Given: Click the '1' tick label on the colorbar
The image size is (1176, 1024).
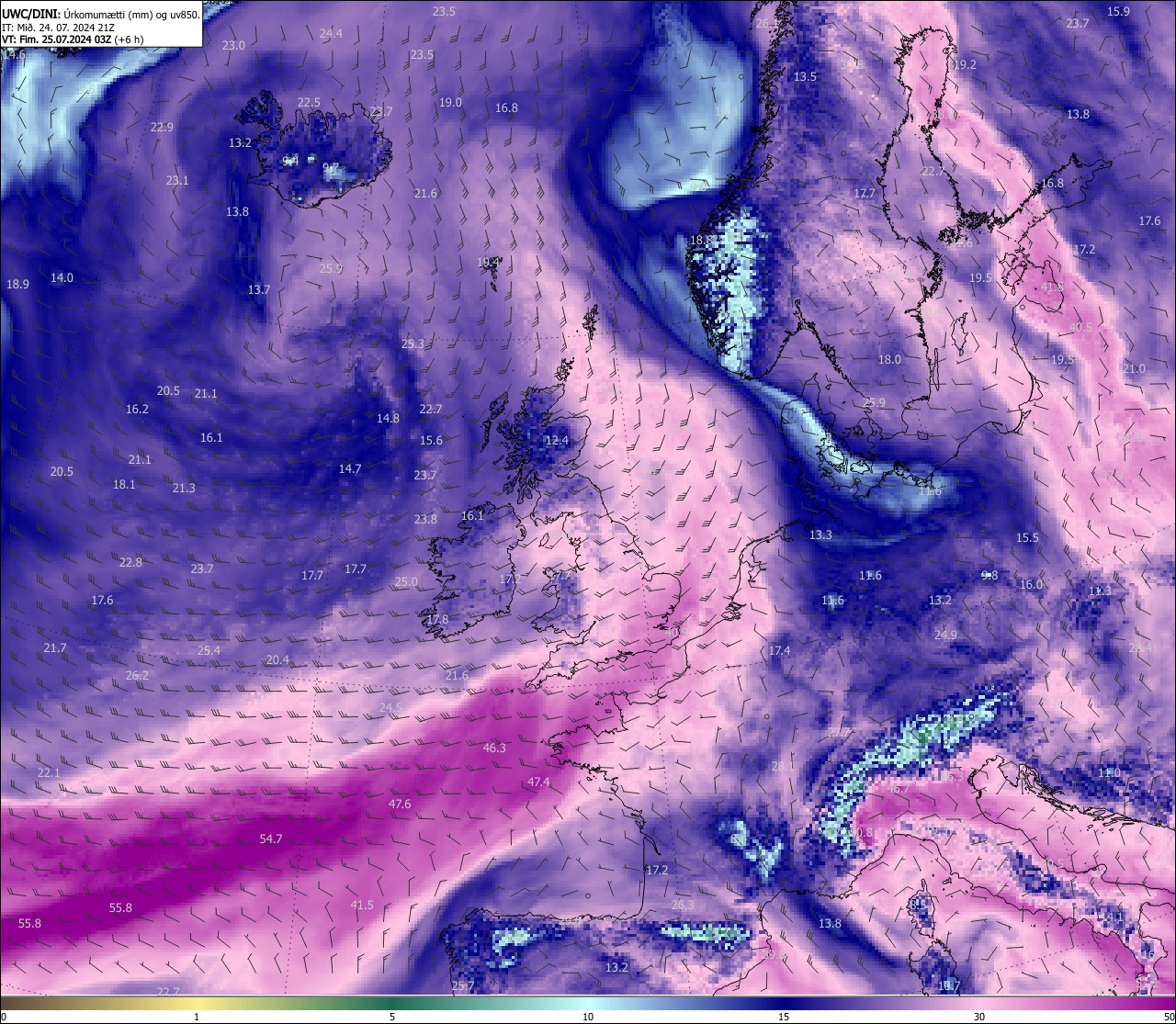Looking at the screenshot, I should click(x=197, y=1017).
